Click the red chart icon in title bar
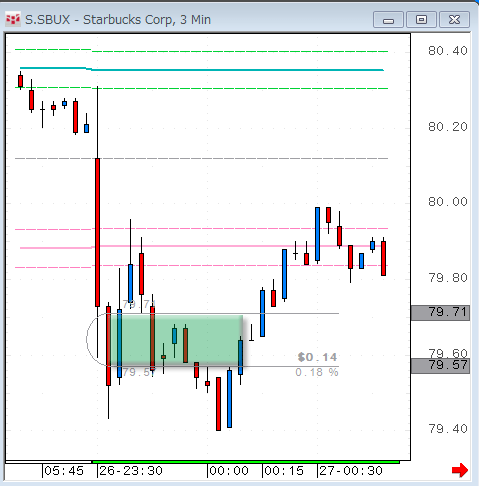479x486 pixels. (13, 20)
